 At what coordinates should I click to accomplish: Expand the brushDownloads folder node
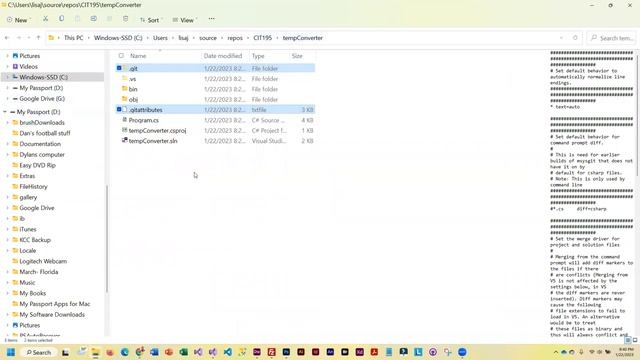7,122
